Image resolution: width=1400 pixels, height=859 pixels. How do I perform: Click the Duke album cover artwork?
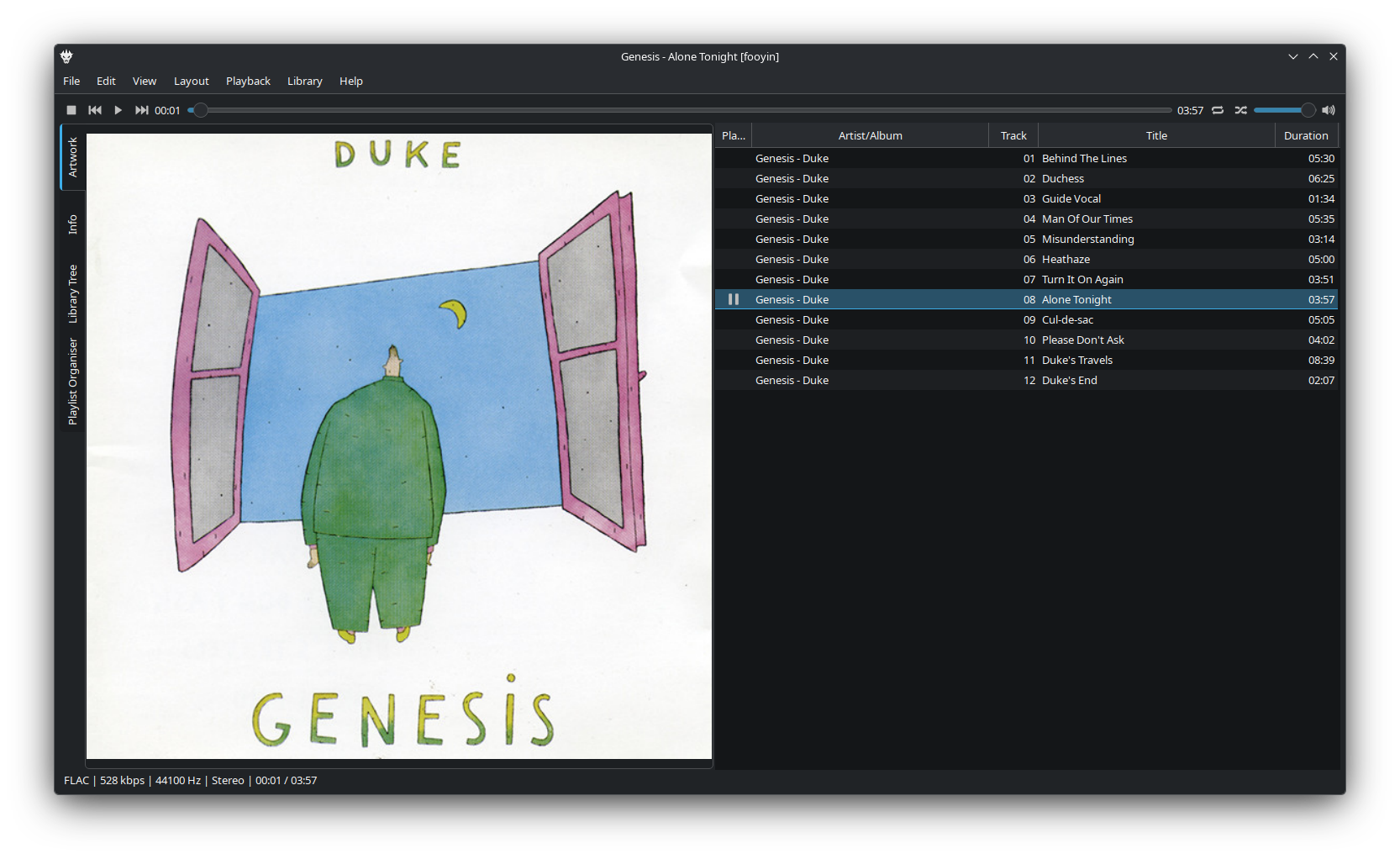pyautogui.click(x=399, y=446)
